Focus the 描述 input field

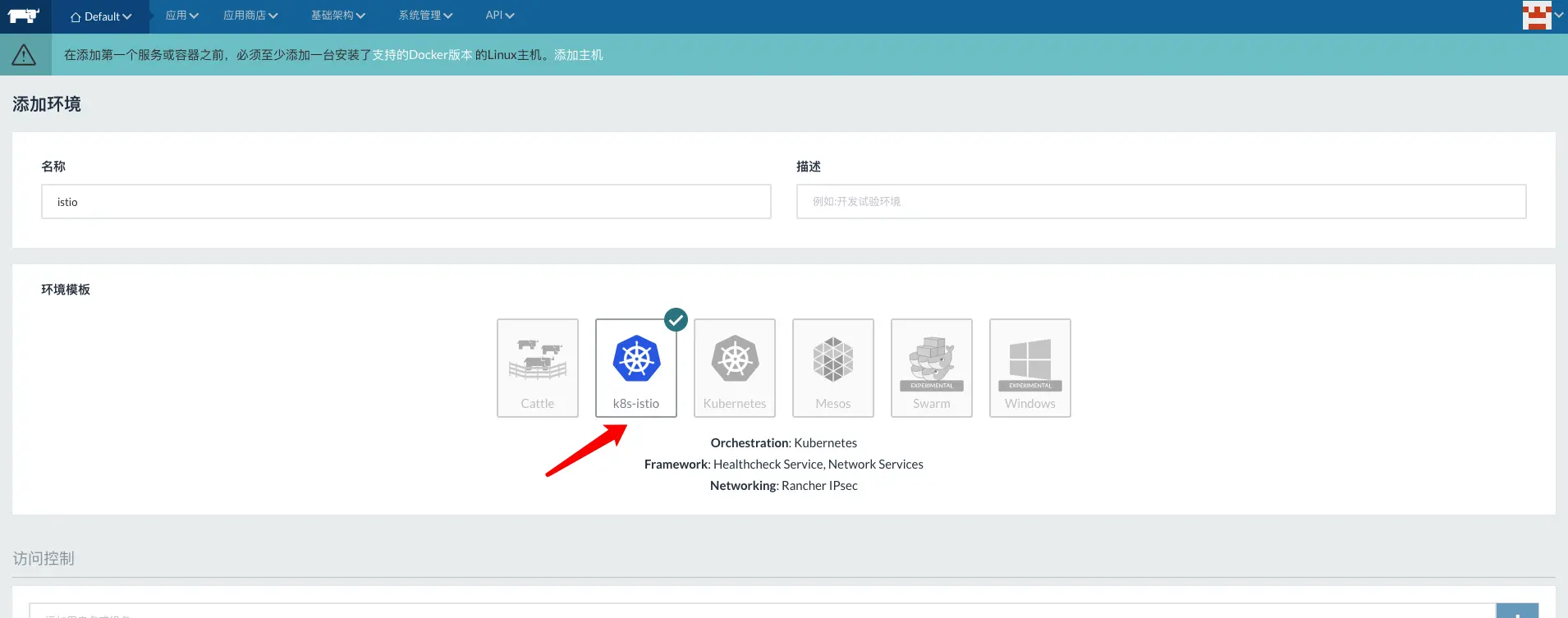pos(1161,202)
